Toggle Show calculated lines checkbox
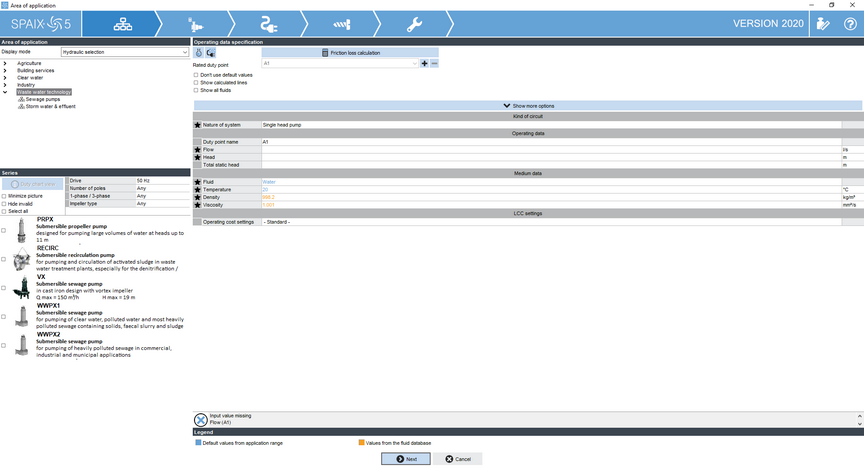The image size is (864, 468). coord(196,83)
